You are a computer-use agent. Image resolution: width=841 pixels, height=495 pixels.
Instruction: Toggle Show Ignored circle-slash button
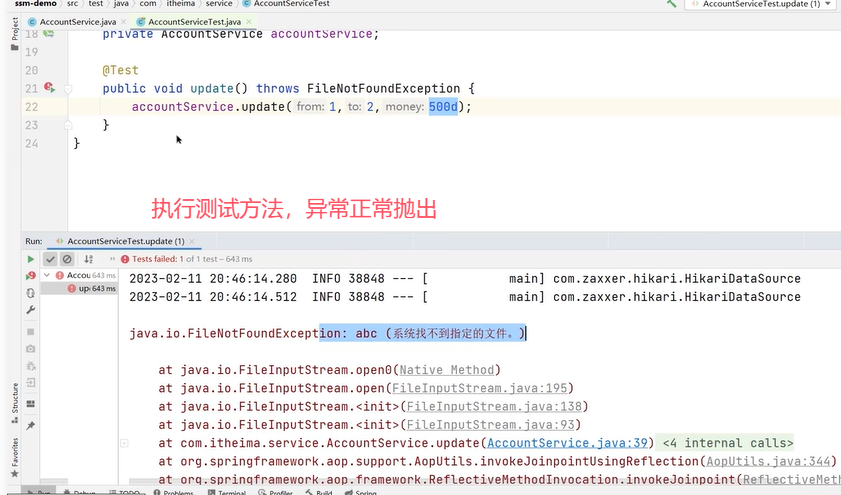tap(67, 259)
